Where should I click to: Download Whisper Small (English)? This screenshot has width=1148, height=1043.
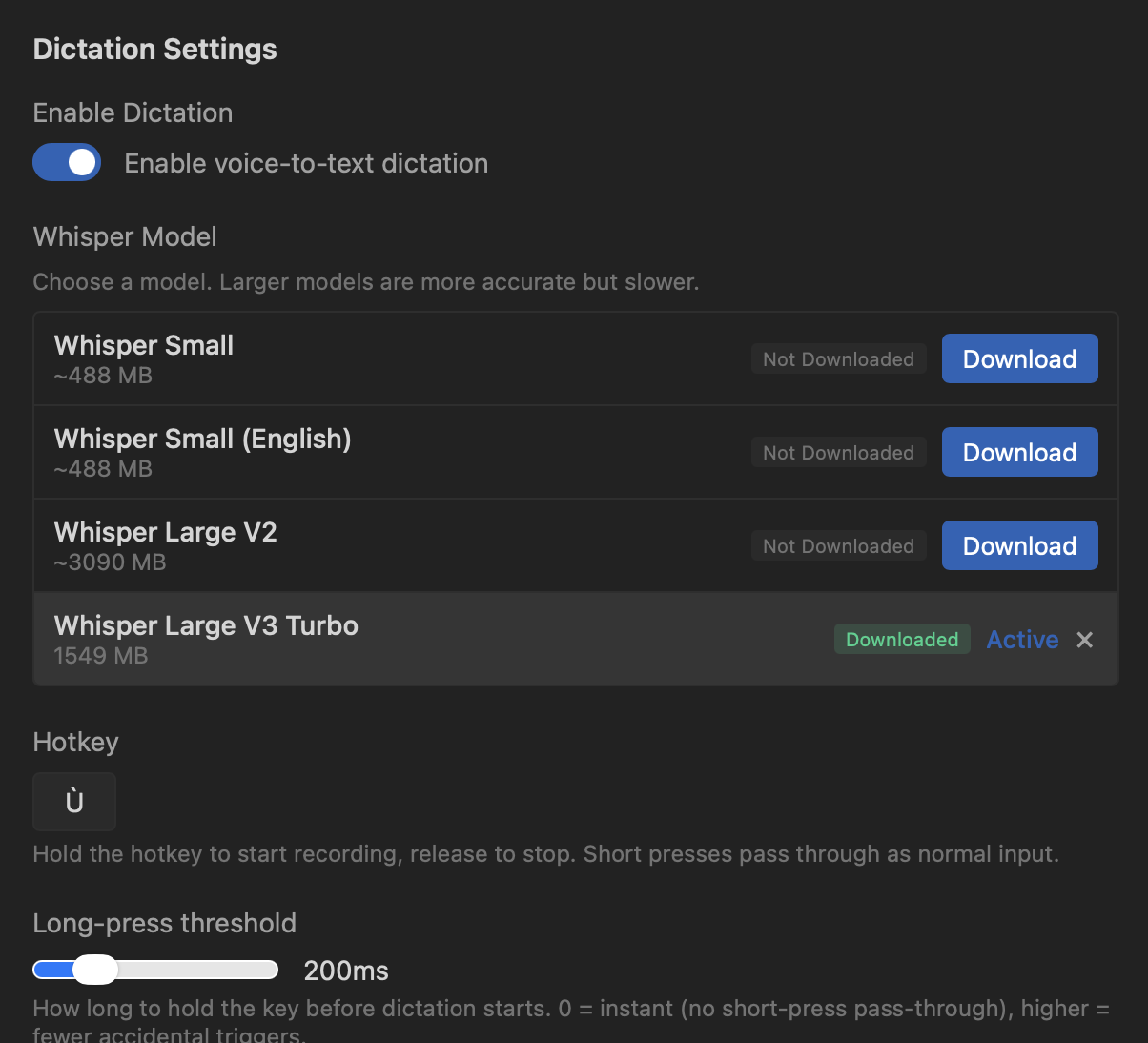[x=1019, y=452]
